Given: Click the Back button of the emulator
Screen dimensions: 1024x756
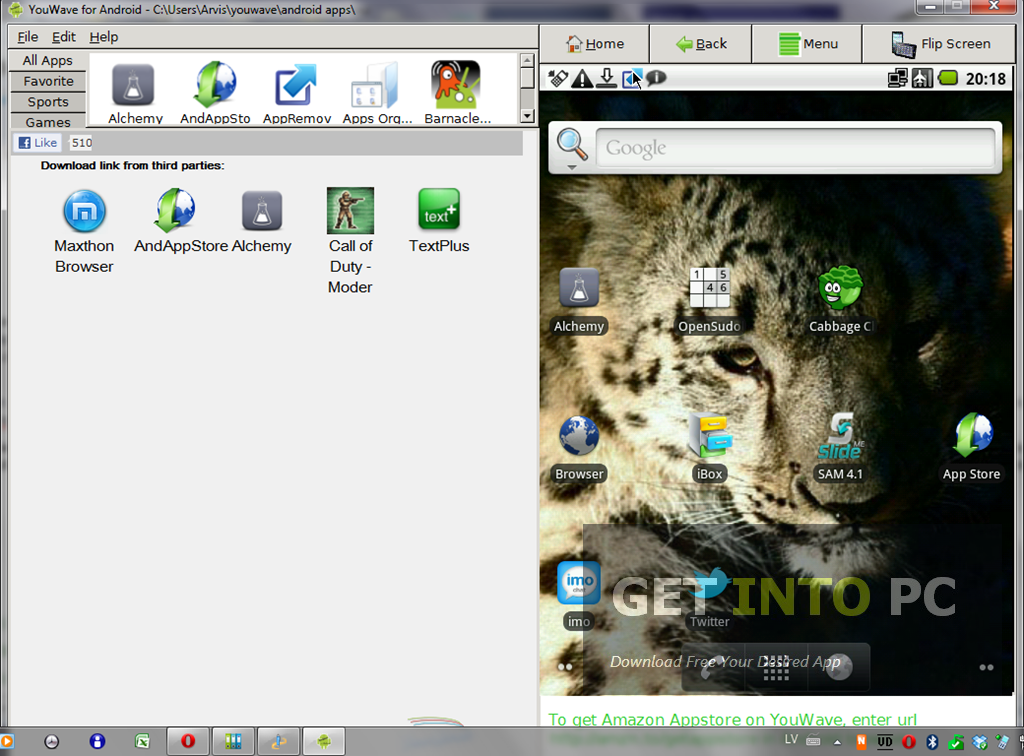Looking at the screenshot, I should (701, 44).
